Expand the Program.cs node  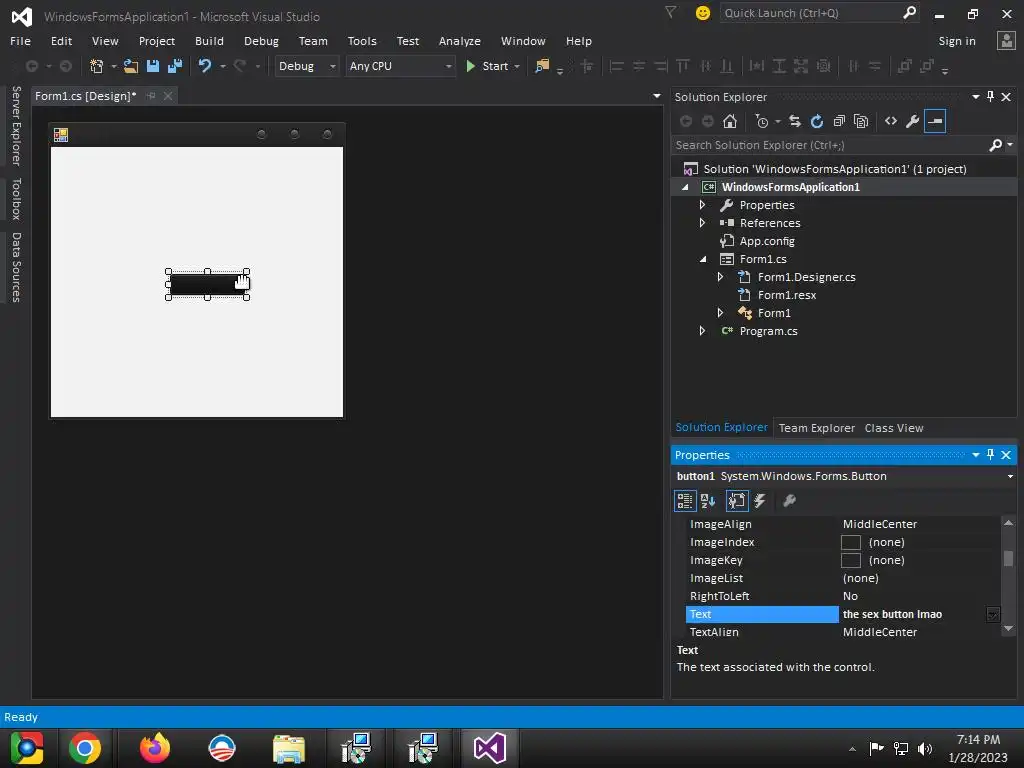[x=703, y=331]
